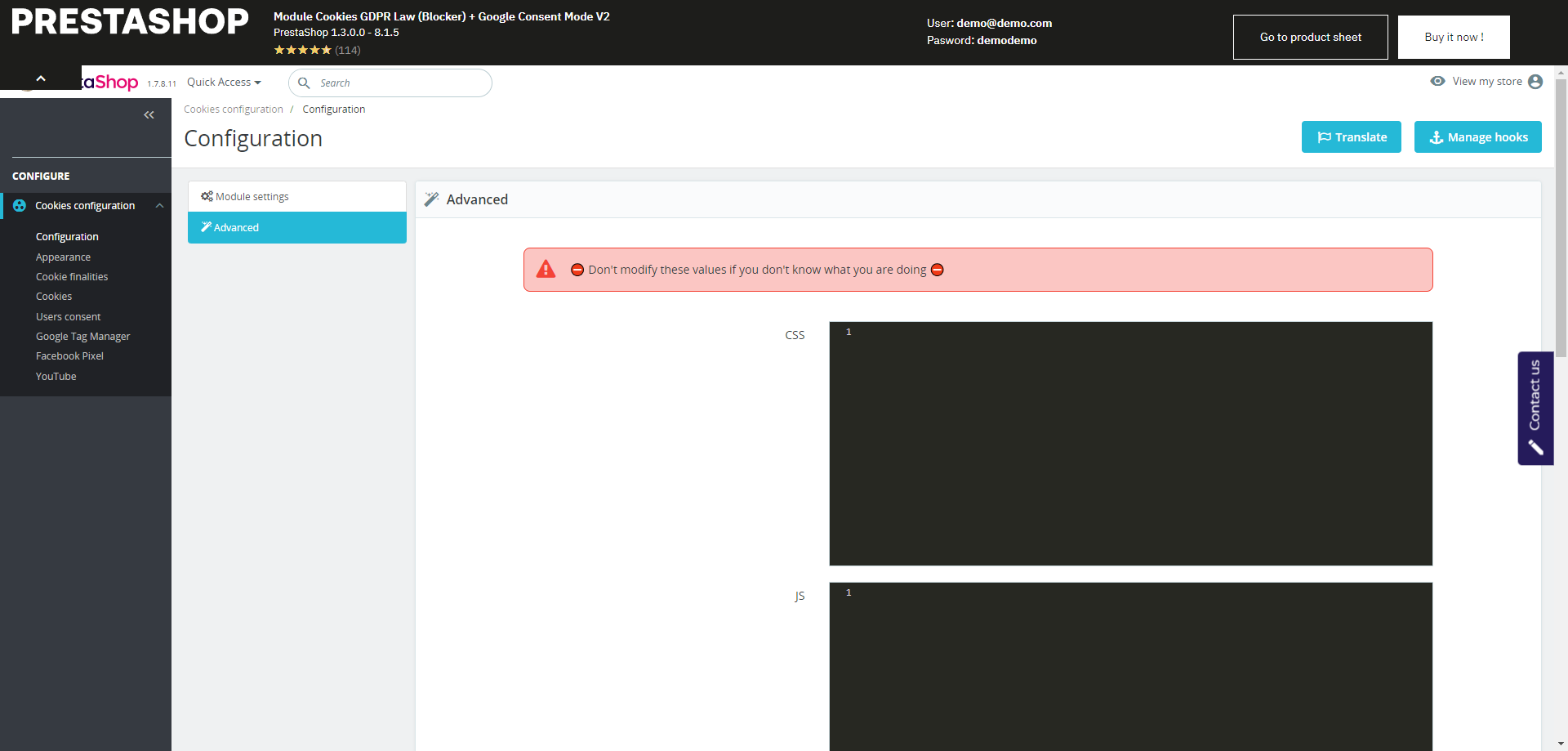
Task: Open YouTube in the sidebar
Action: point(56,377)
